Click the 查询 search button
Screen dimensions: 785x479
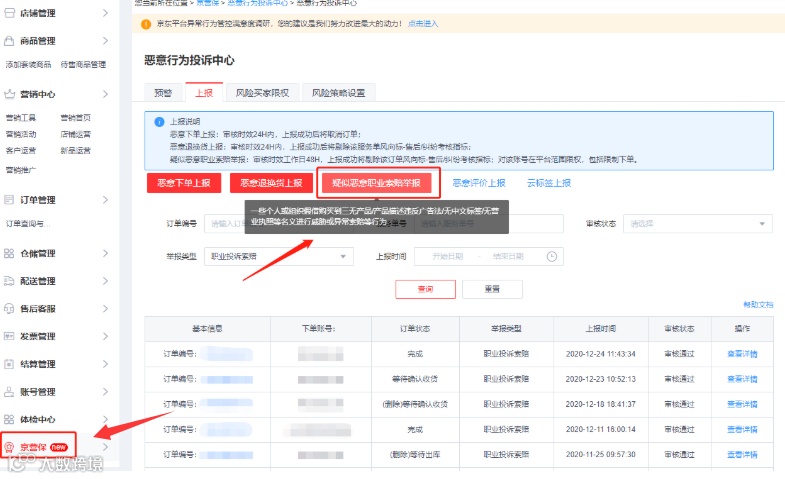(x=426, y=289)
